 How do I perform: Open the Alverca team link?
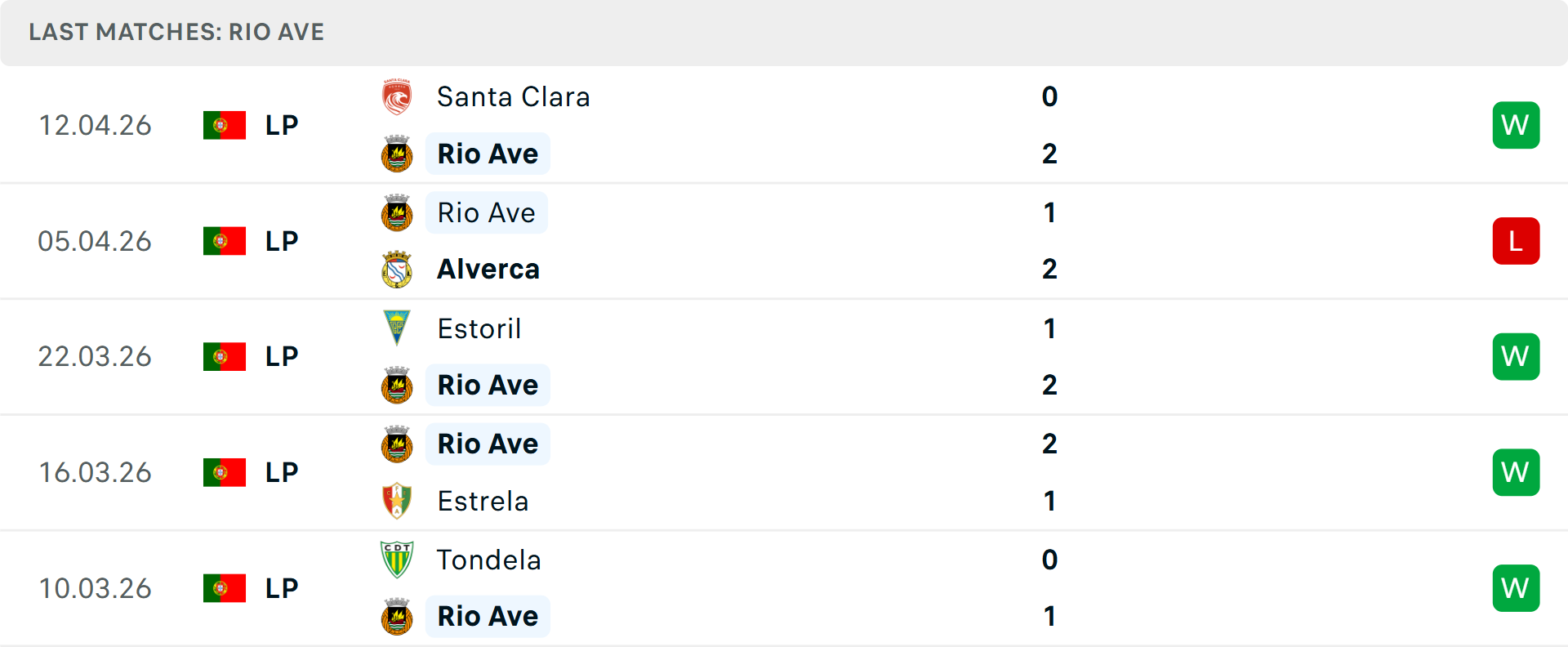488,270
